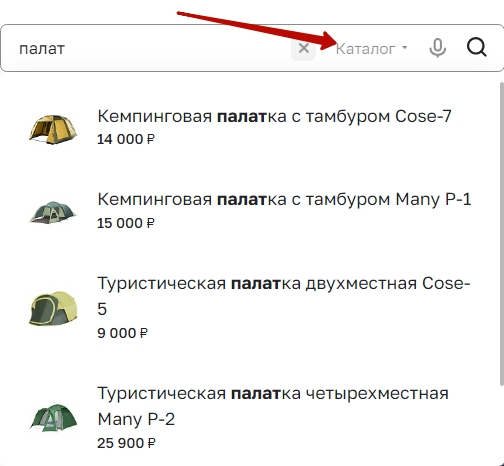Select Кемпинговая палатка с тамбуром Many P-1 suggestion
The width and height of the screenshot is (504, 466).
pyautogui.click(x=284, y=200)
